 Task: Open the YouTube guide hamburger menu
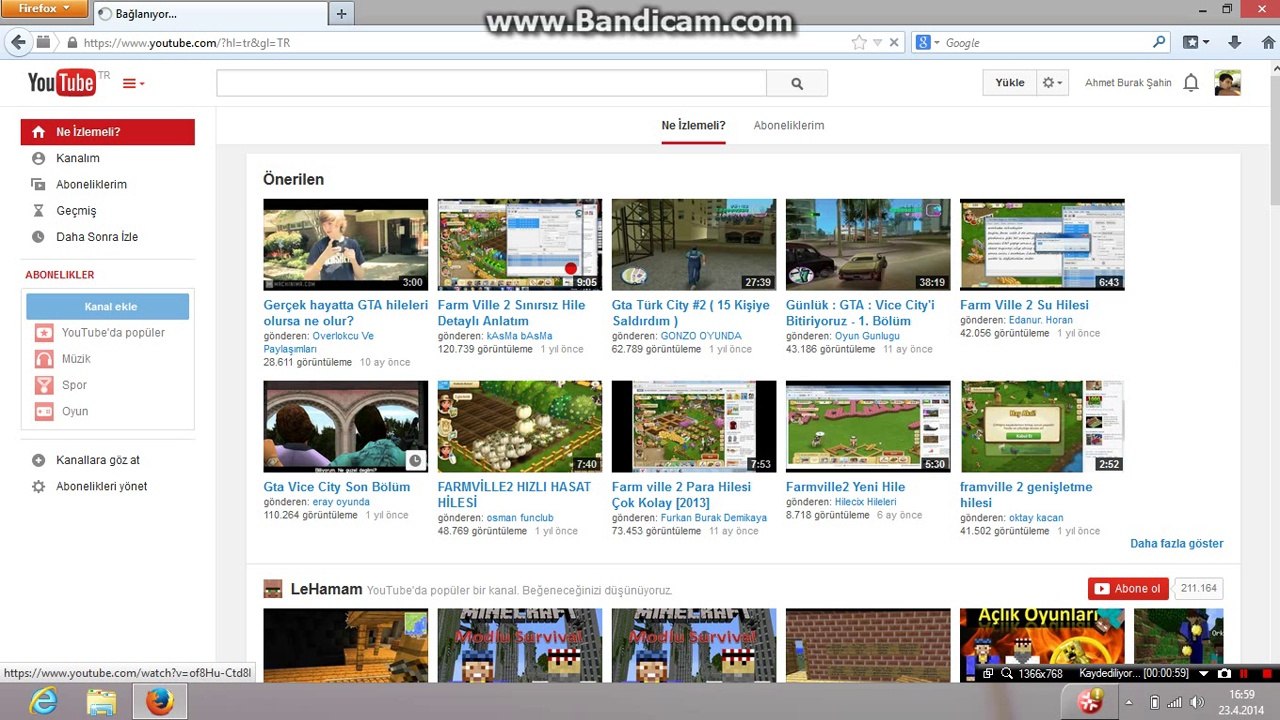click(133, 84)
